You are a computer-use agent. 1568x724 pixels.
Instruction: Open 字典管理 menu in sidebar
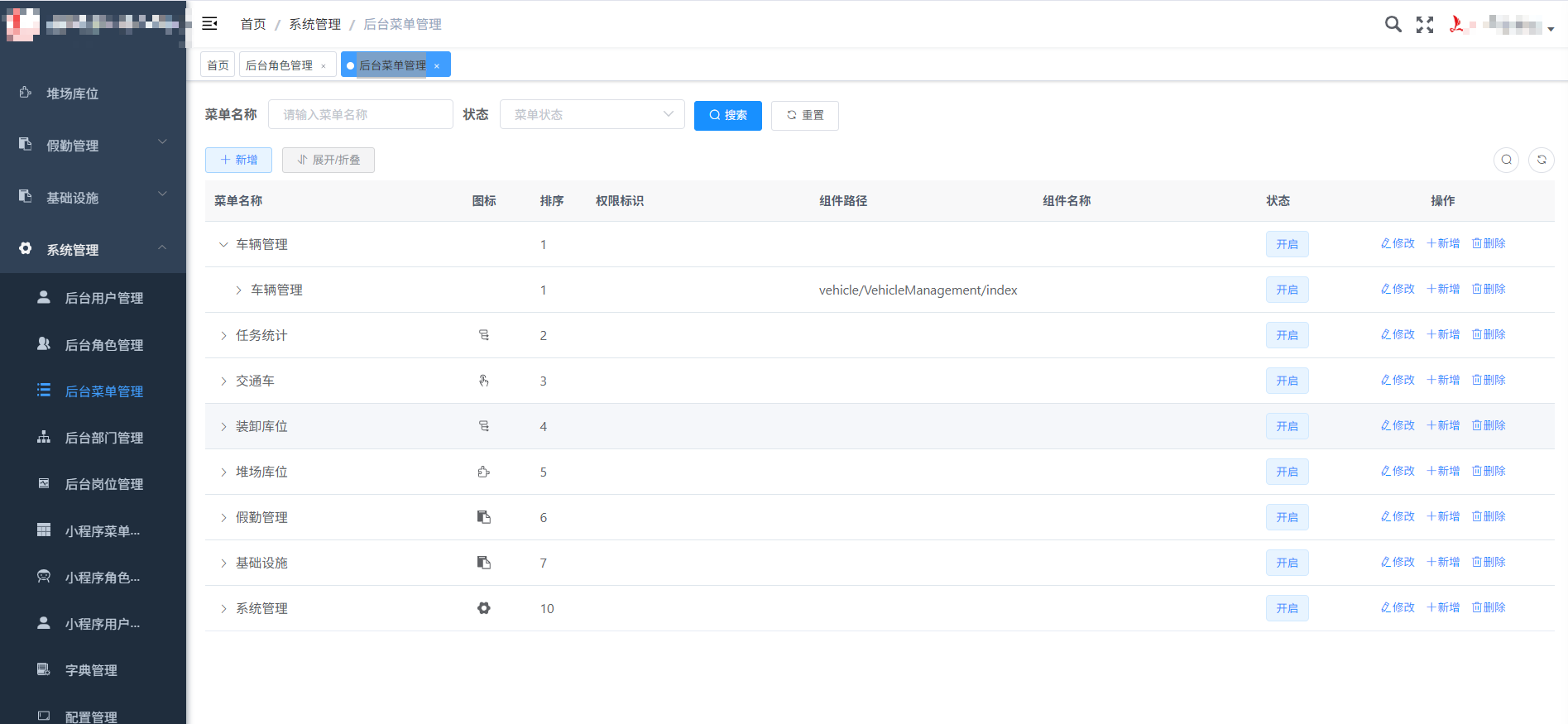tap(93, 669)
